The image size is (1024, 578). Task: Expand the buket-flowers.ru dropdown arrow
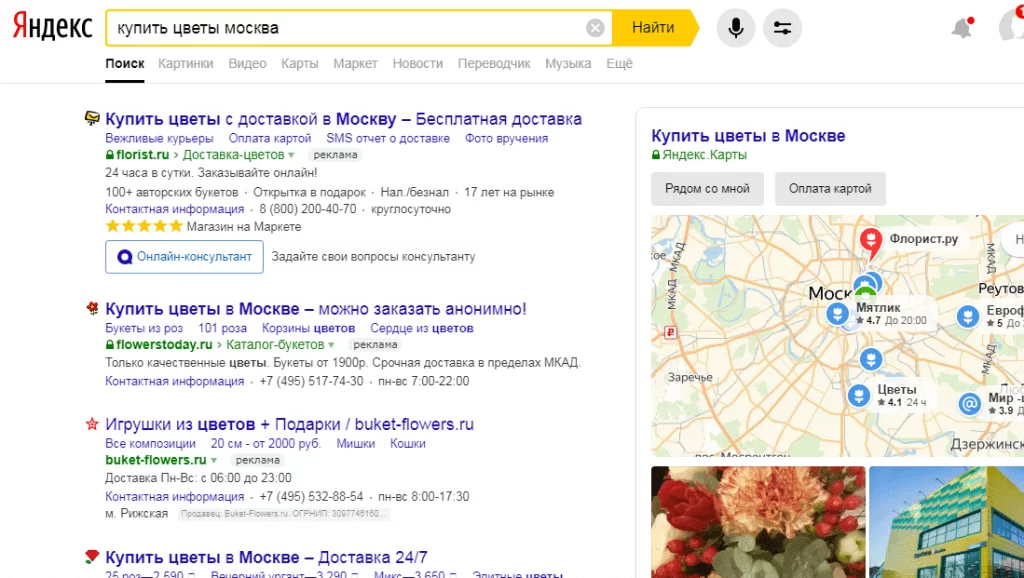click(214, 460)
